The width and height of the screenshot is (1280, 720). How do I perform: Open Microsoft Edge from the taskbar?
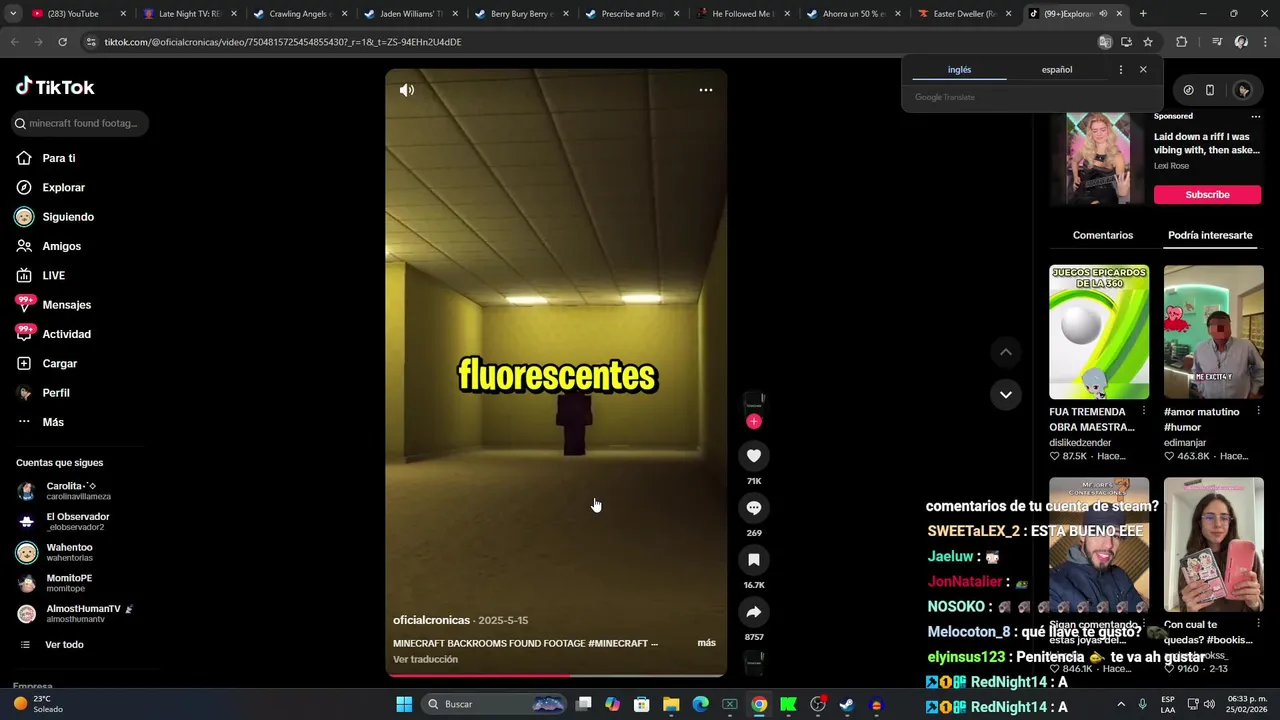(701, 704)
